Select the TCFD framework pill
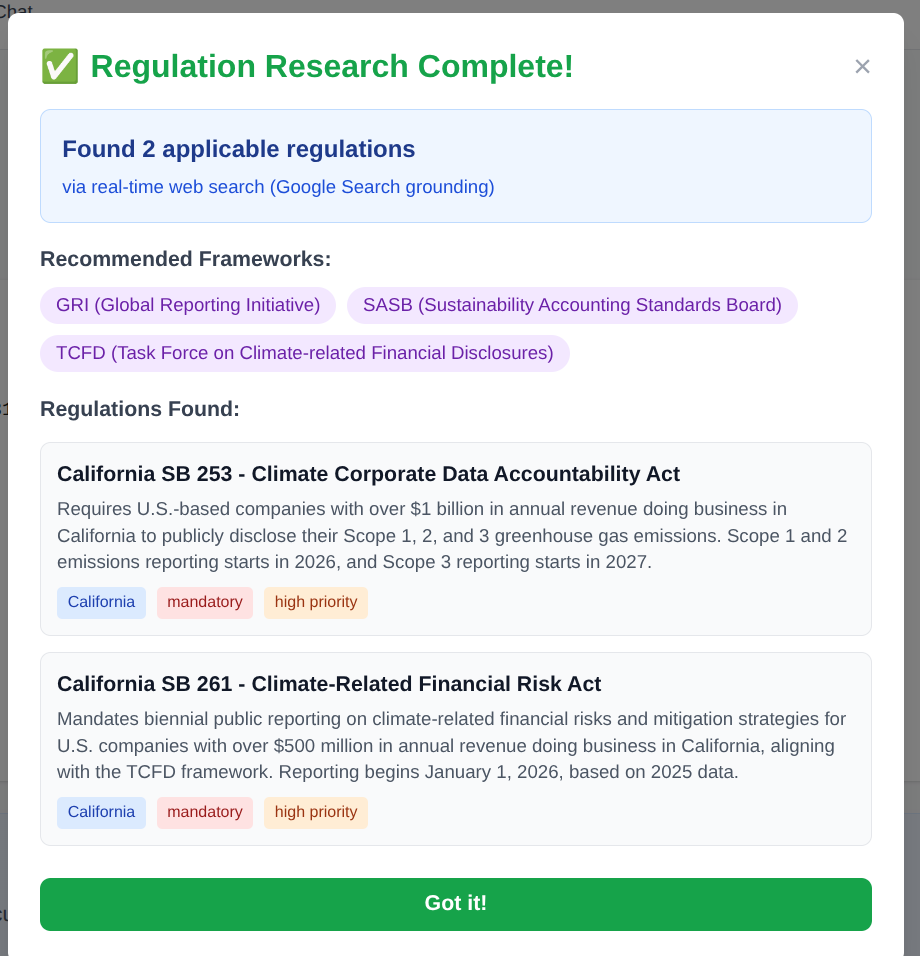Image resolution: width=920 pixels, height=956 pixels. click(304, 353)
